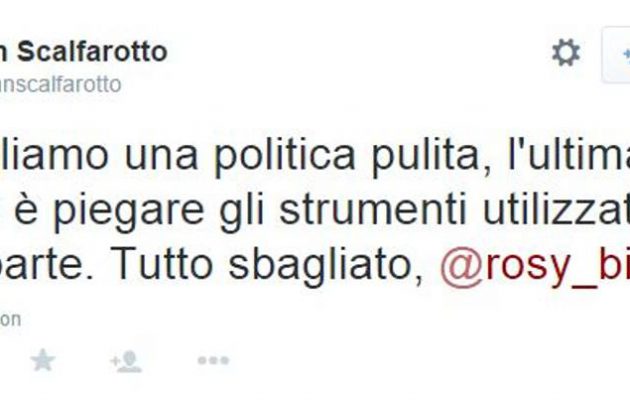
Task: Click the word "strumenti" in the tweet
Action: [x=372, y=210]
